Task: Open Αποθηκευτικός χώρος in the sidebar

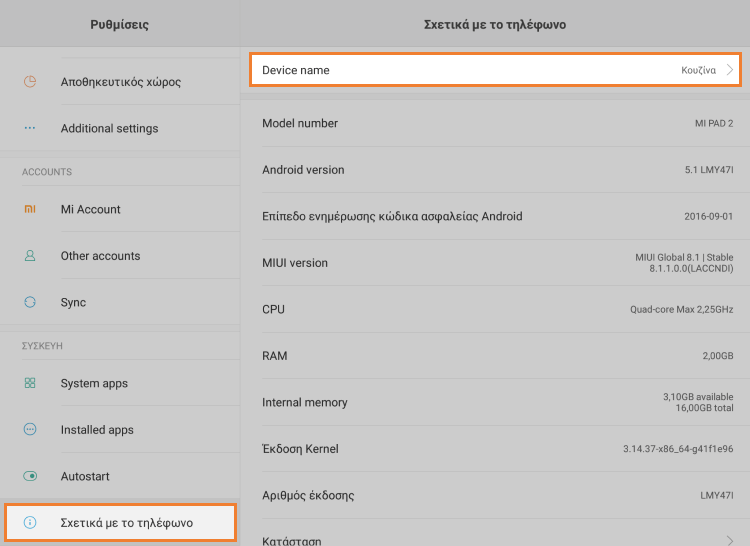Action: click(x=120, y=82)
